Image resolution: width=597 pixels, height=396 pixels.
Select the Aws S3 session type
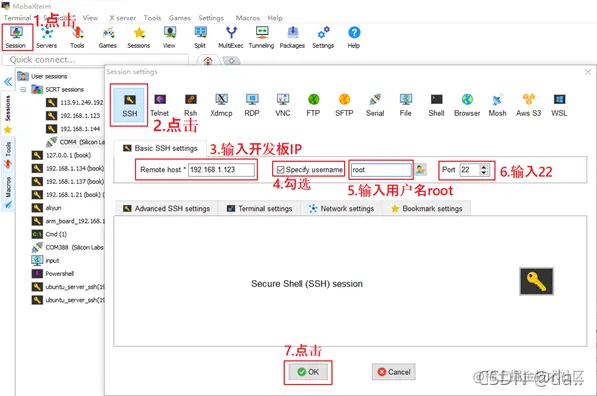click(x=528, y=105)
